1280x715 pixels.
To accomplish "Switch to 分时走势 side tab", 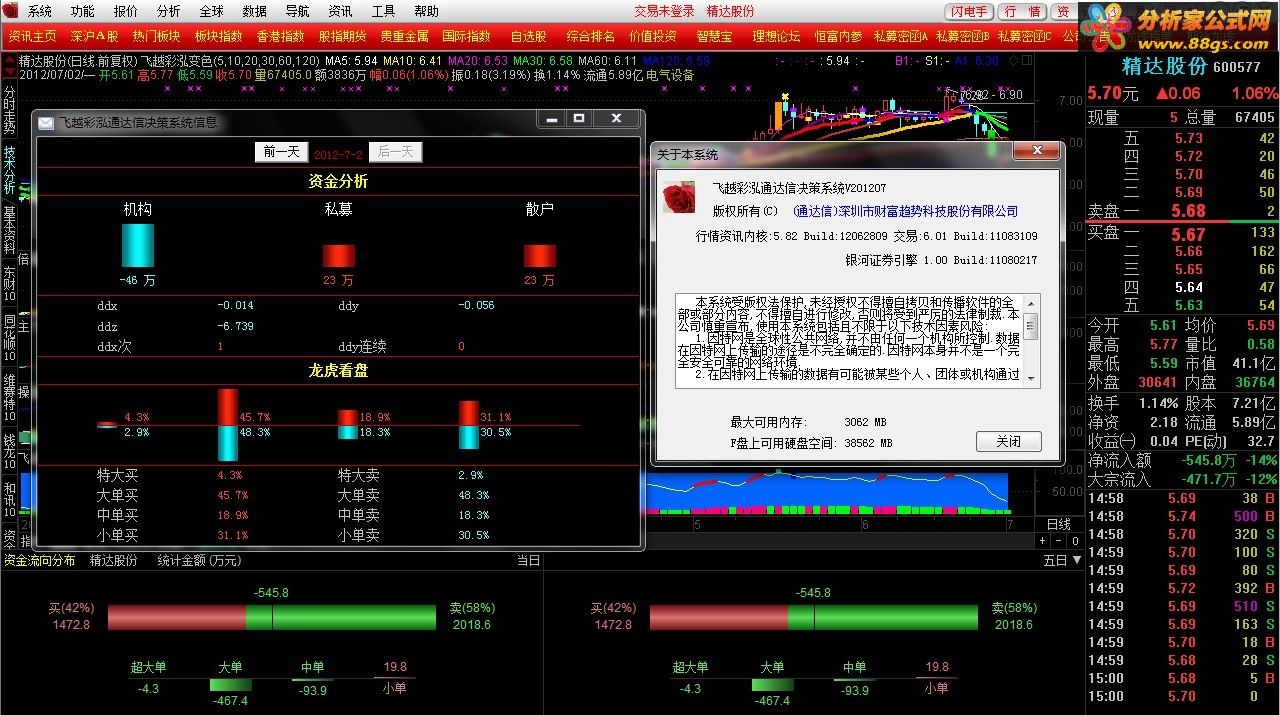I will (9, 111).
